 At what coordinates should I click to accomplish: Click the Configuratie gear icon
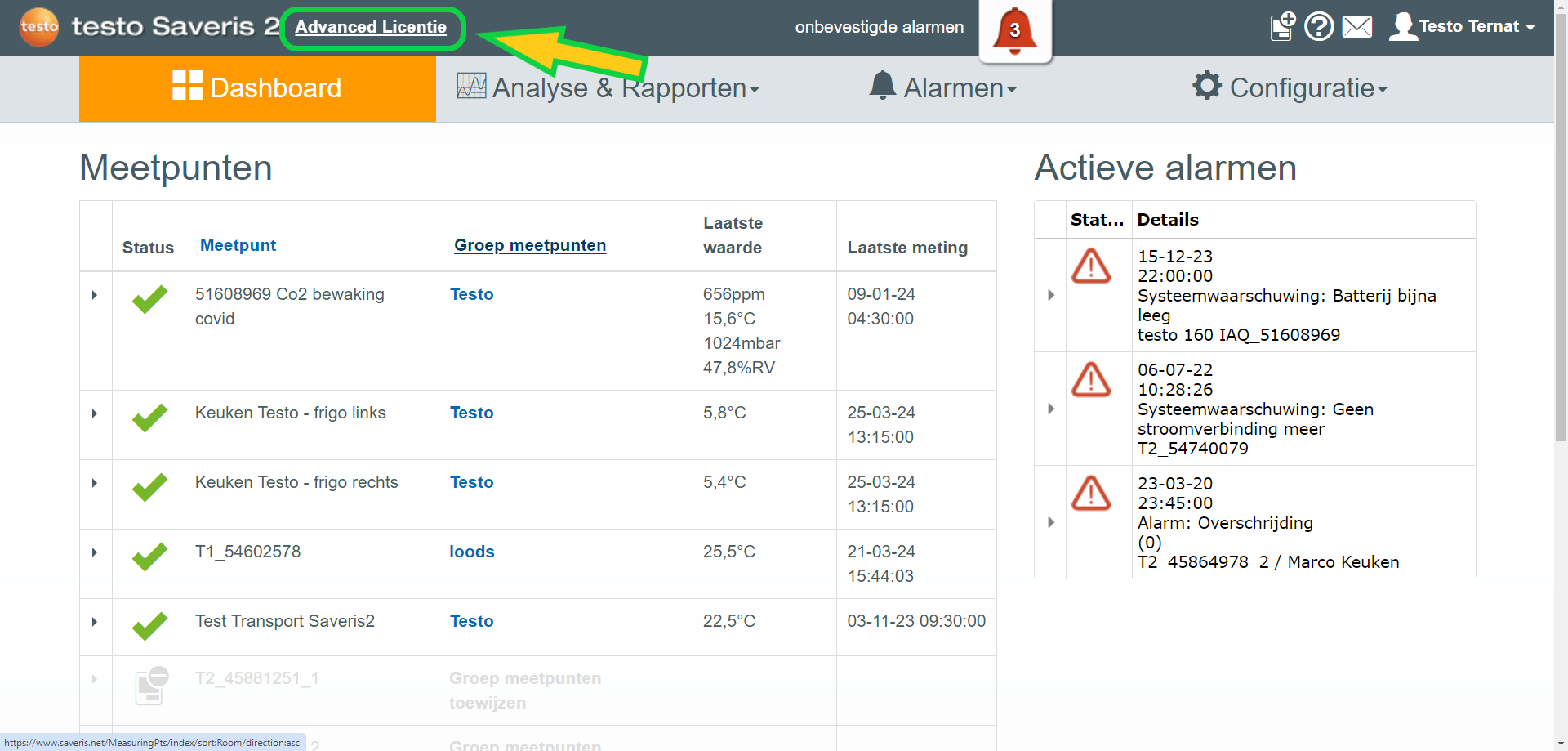tap(1206, 85)
